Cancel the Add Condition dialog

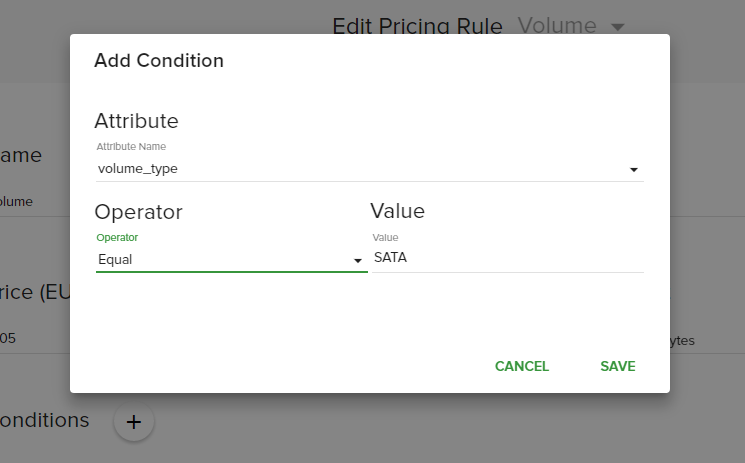tap(522, 366)
